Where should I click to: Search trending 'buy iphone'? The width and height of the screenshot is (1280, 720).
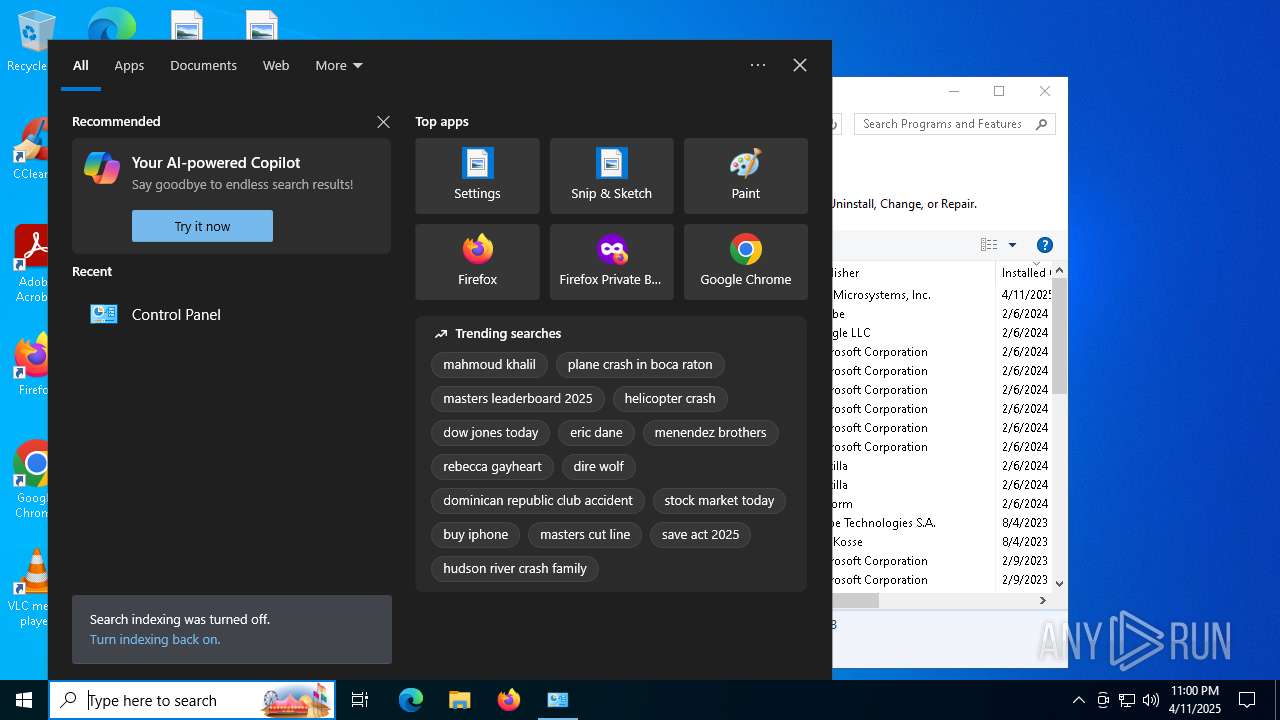pos(476,535)
